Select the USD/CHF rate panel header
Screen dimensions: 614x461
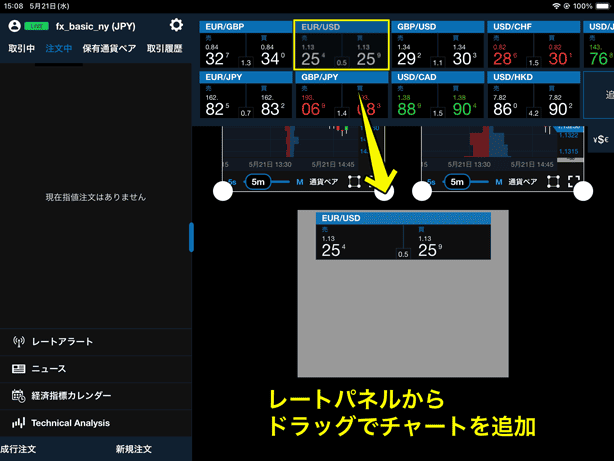coord(533,27)
